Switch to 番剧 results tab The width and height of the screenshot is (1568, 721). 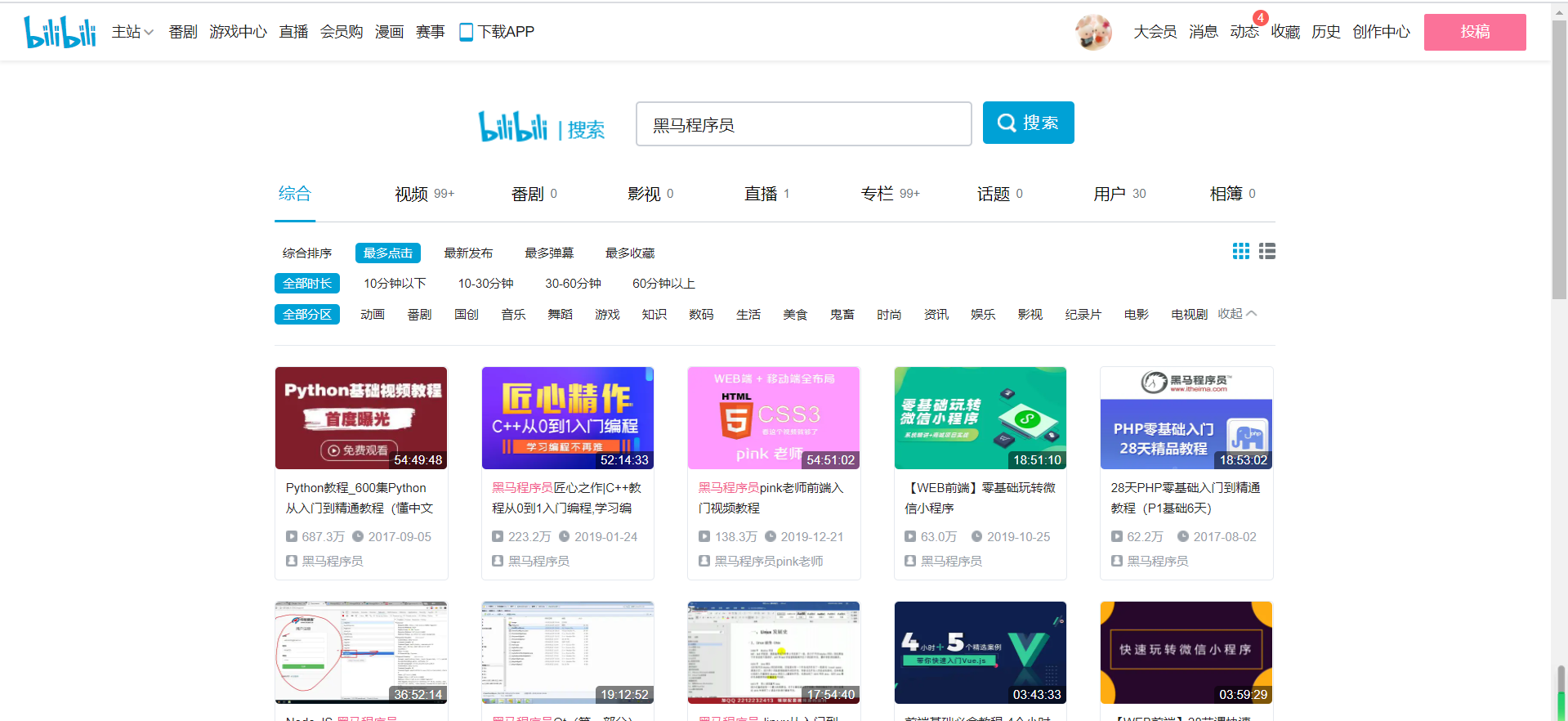(x=534, y=194)
